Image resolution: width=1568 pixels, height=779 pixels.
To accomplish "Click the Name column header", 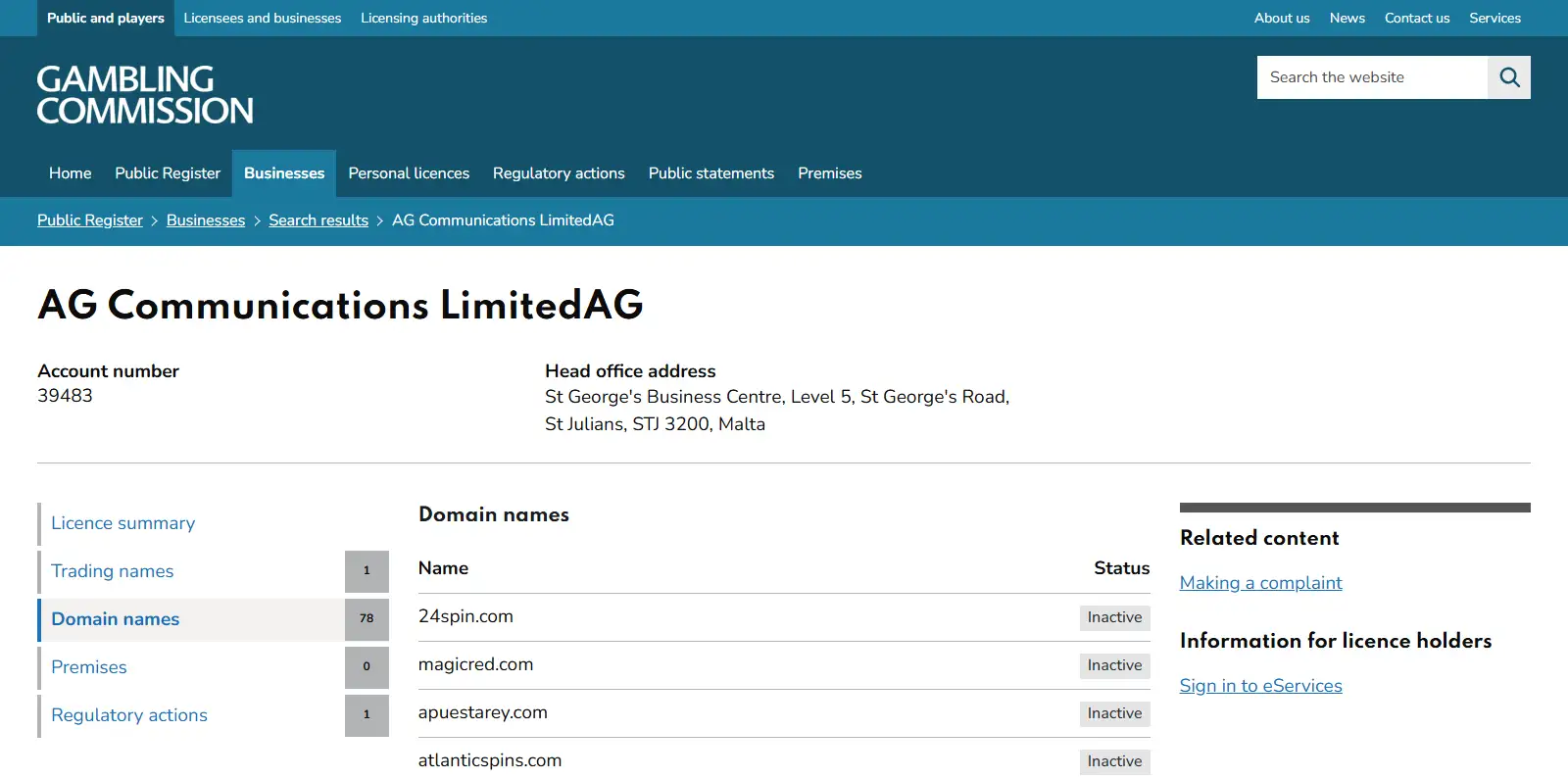I will click(443, 568).
